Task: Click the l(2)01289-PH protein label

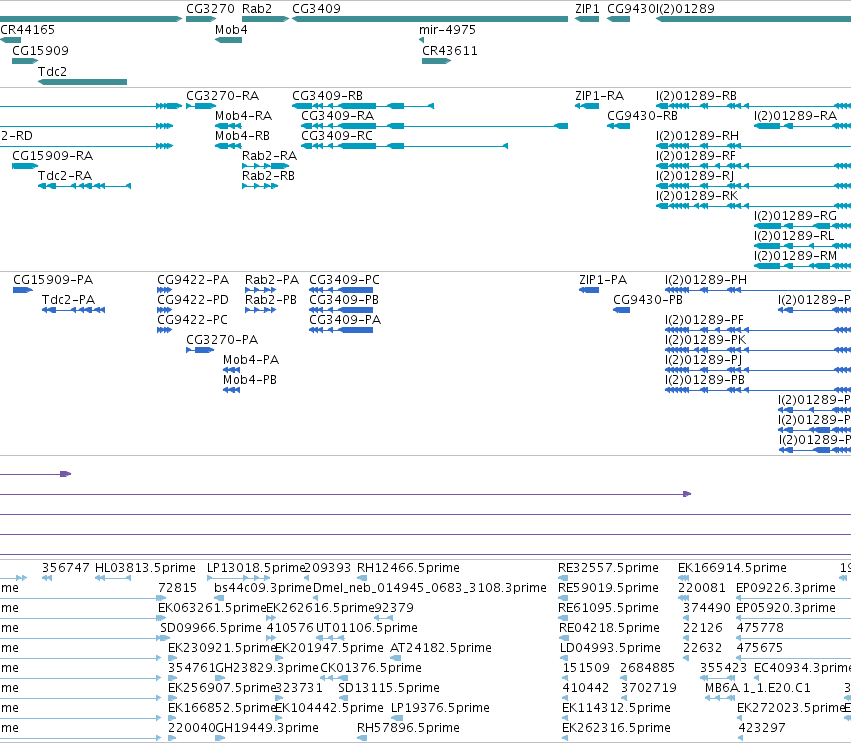Action: (706, 280)
